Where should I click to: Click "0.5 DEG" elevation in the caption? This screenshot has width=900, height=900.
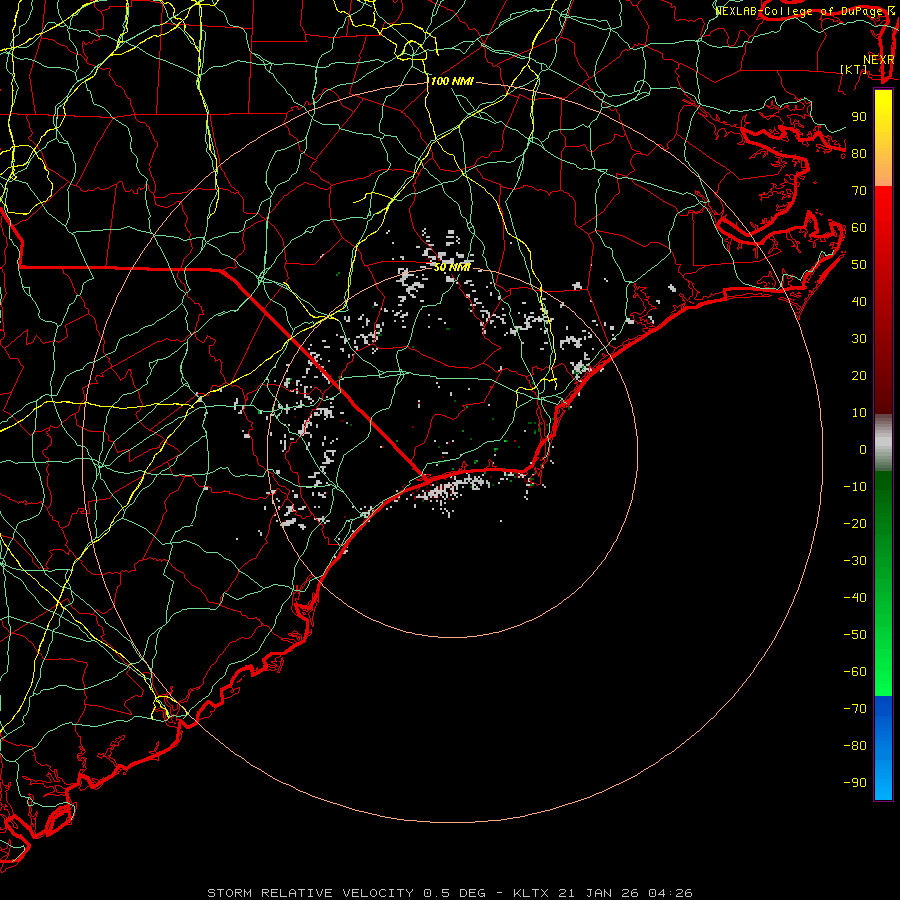(454, 893)
